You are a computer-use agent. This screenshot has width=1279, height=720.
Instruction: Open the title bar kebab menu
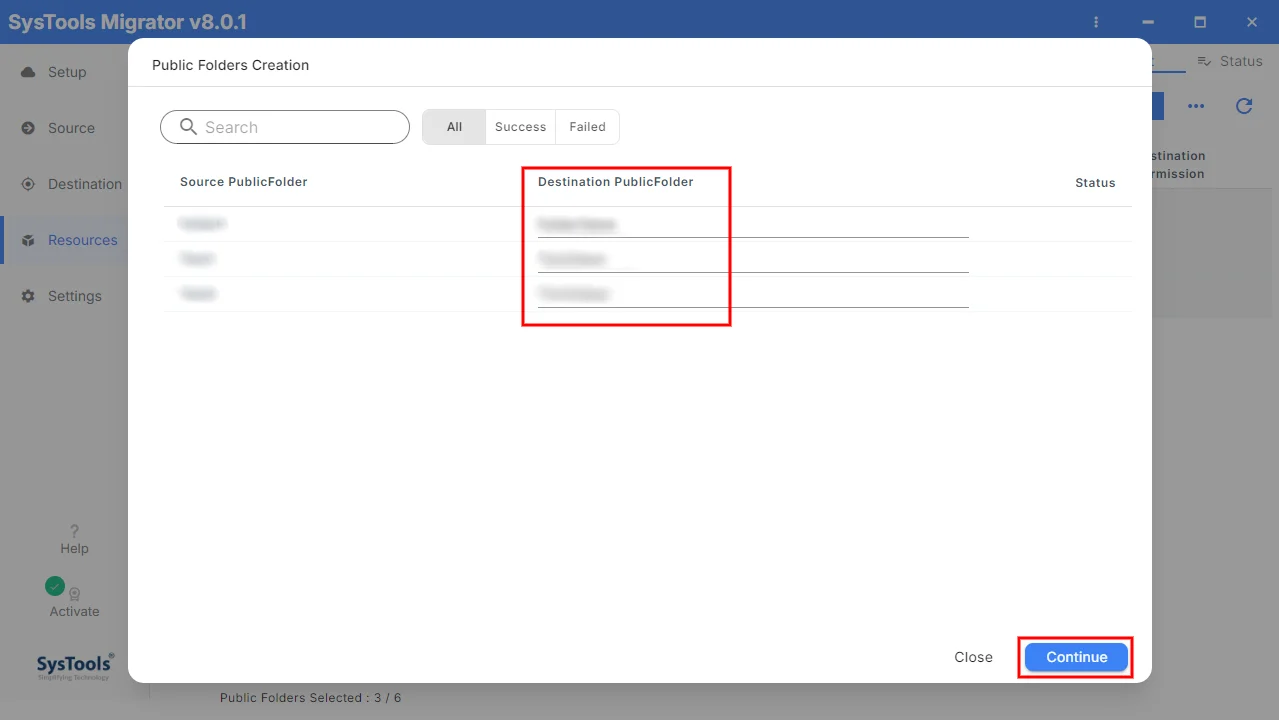pyautogui.click(x=1097, y=22)
